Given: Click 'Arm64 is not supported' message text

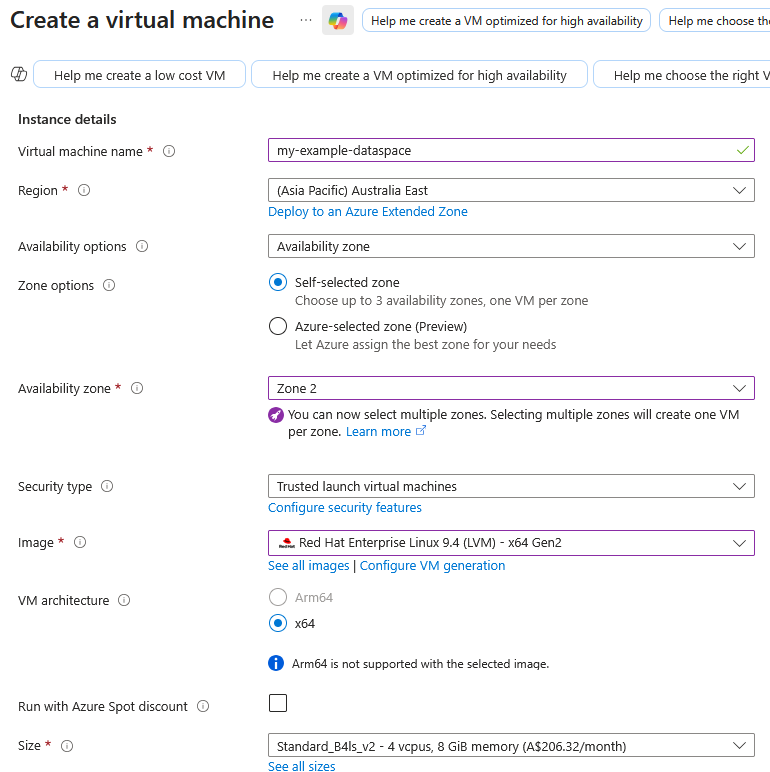Looking at the screenshot, I should pyautogui.click(x=420, y=664).
